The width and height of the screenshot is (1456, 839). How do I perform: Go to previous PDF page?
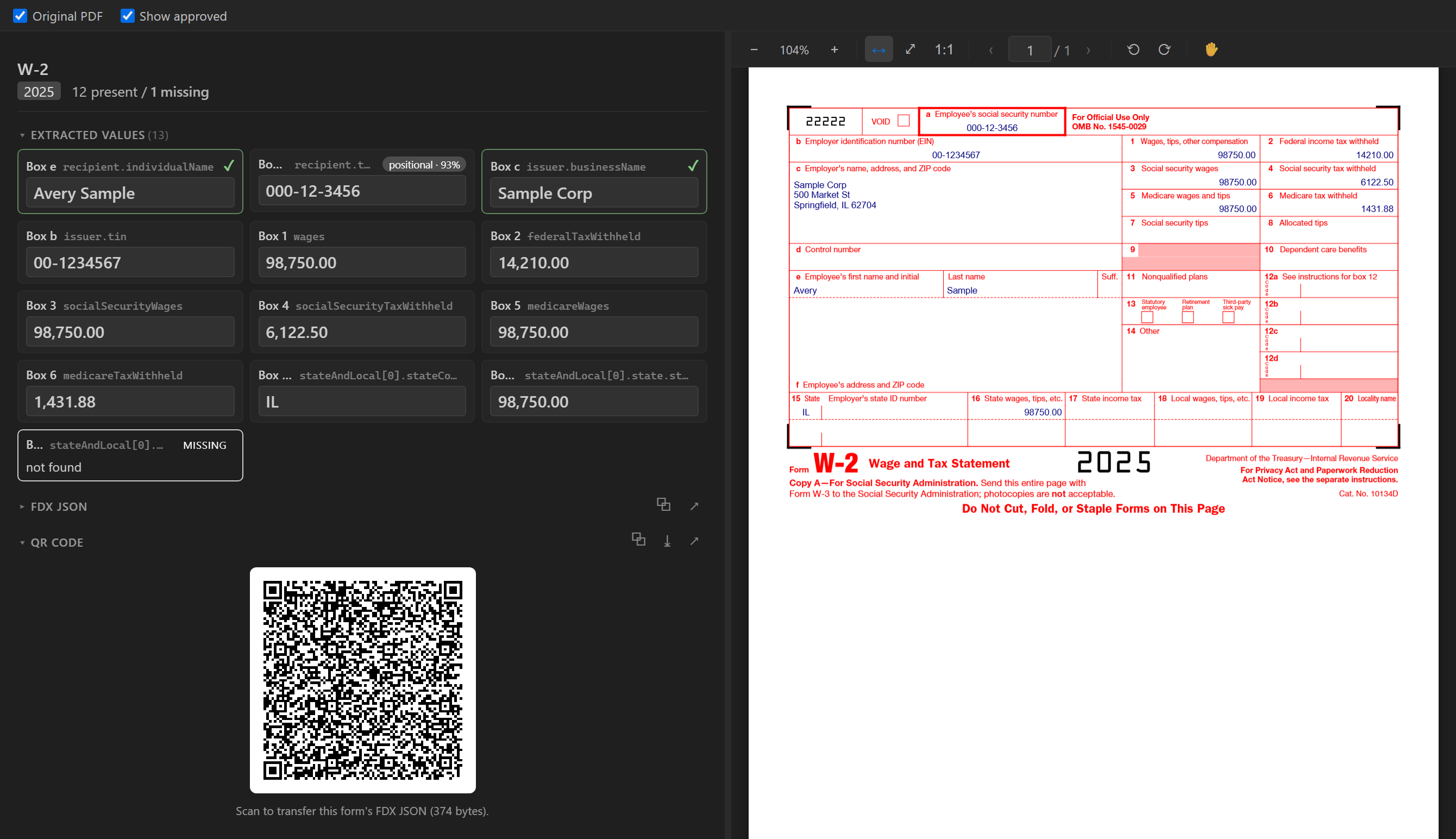point(990,49)
